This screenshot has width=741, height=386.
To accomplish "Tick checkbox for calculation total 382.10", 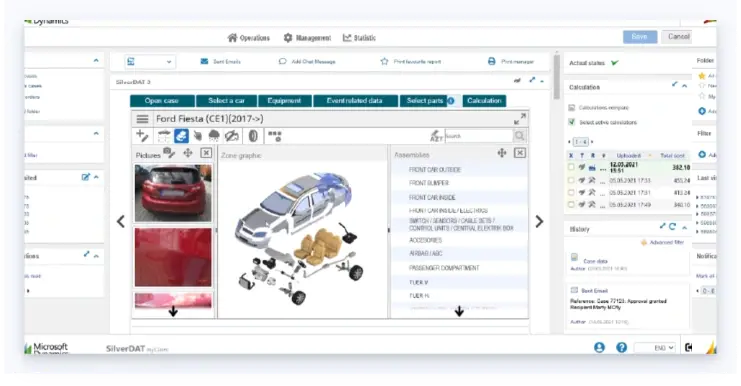I will tap(571, 167).
